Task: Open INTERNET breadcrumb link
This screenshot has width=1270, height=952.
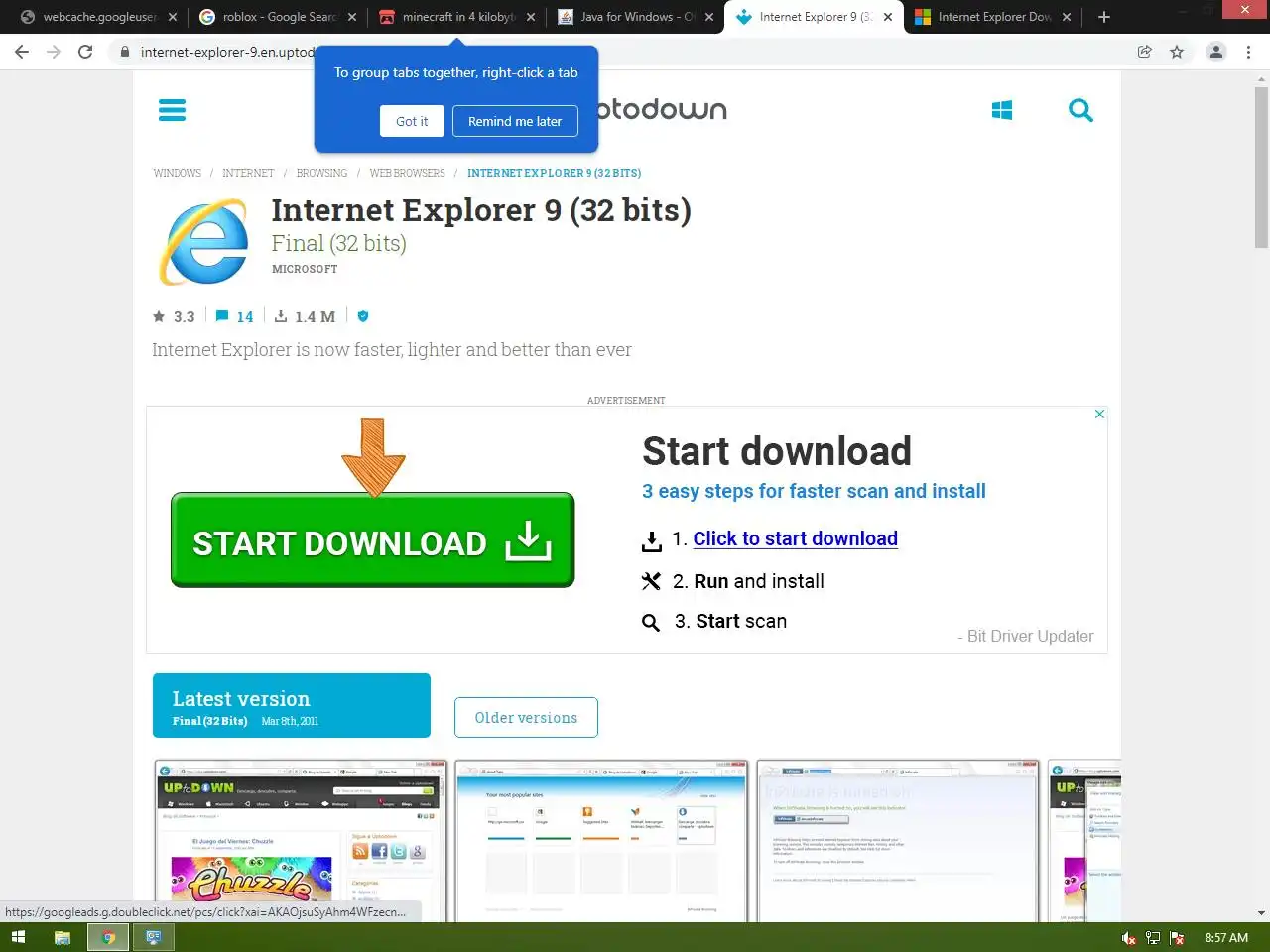Action: pos(248,173)
